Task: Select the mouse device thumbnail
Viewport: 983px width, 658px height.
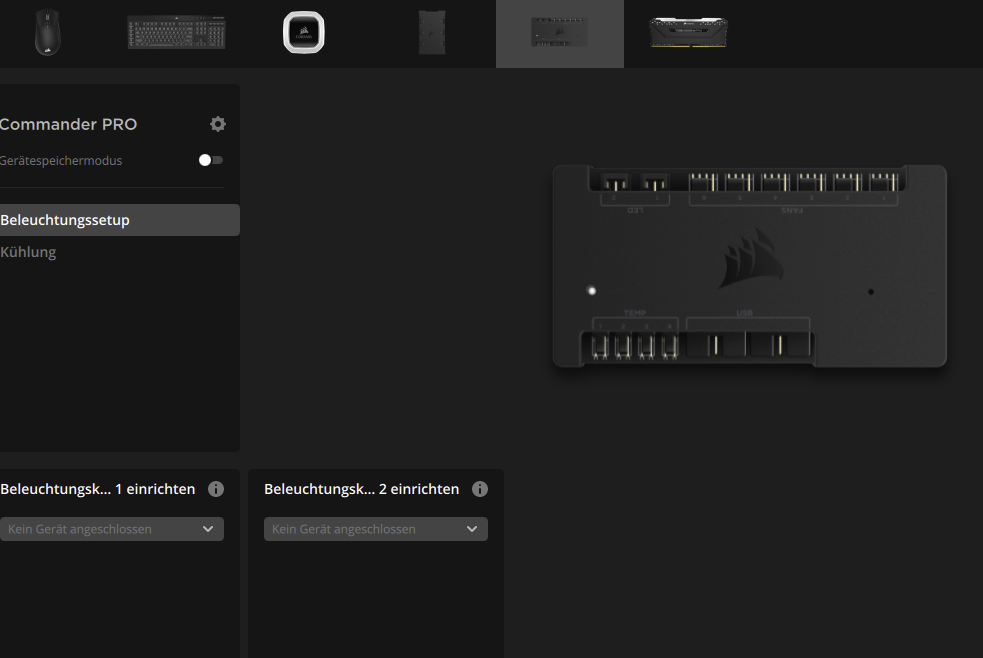Action: (48, 33)
